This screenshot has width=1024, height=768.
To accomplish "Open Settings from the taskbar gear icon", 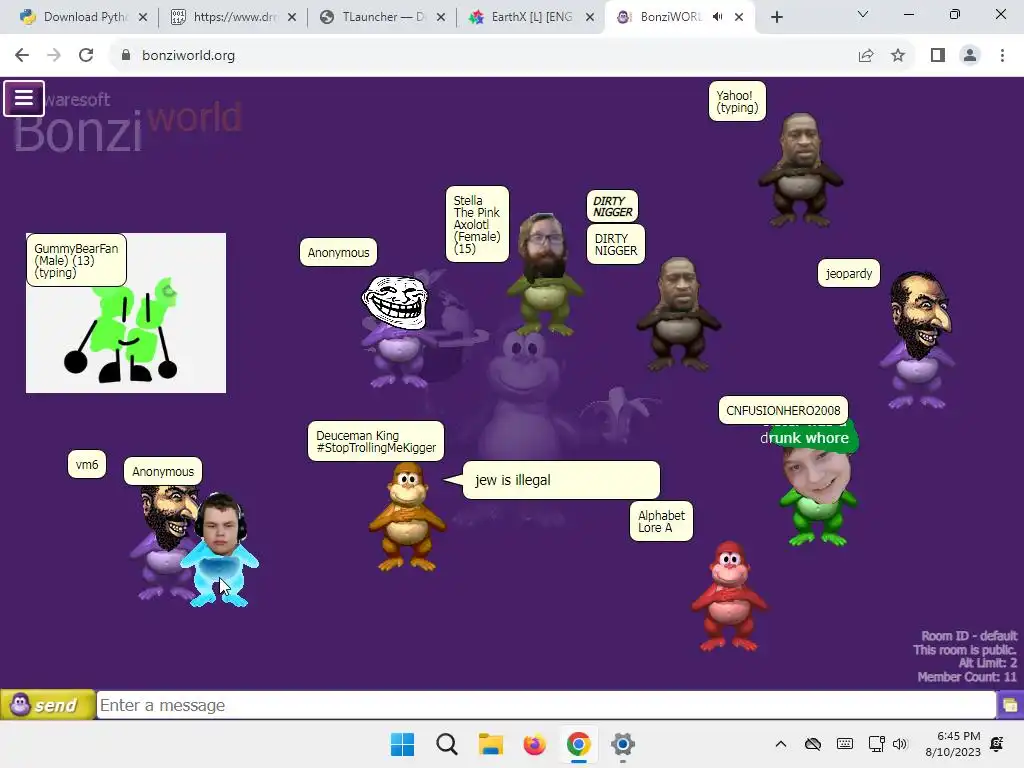I will click(623, 744).
